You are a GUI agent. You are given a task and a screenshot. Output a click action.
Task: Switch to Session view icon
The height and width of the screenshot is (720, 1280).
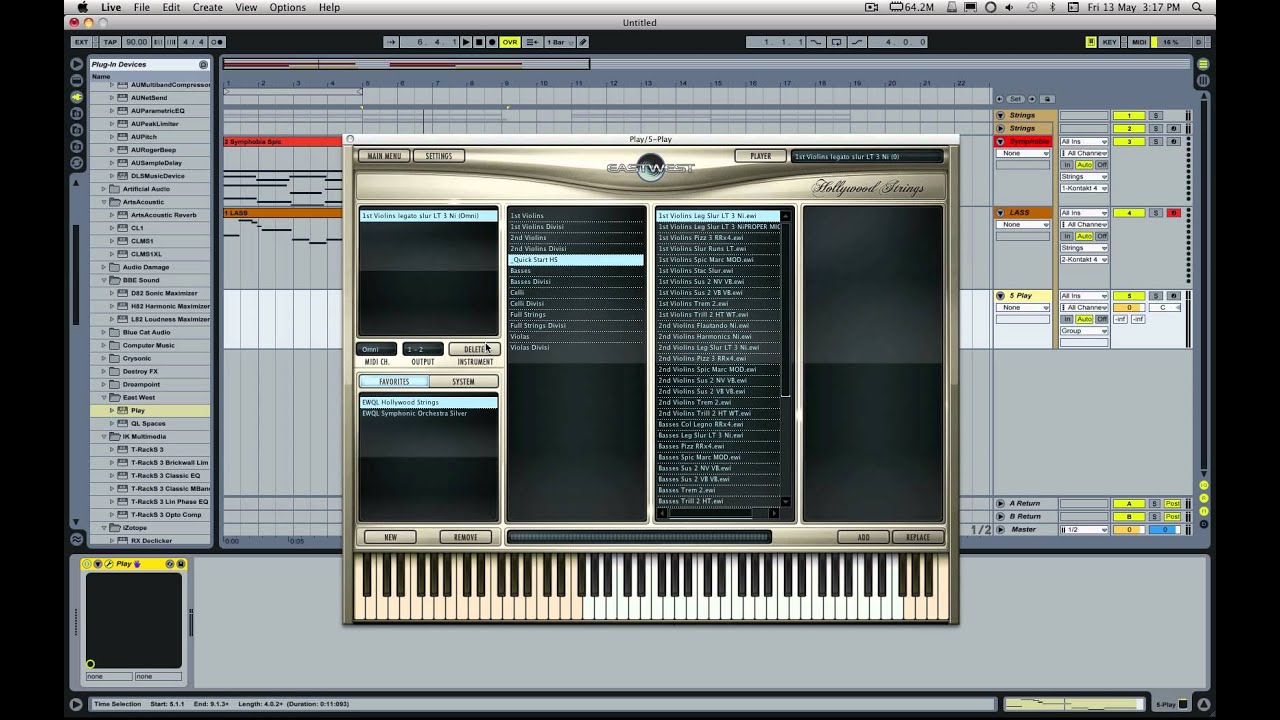(x=1203, y=80)
